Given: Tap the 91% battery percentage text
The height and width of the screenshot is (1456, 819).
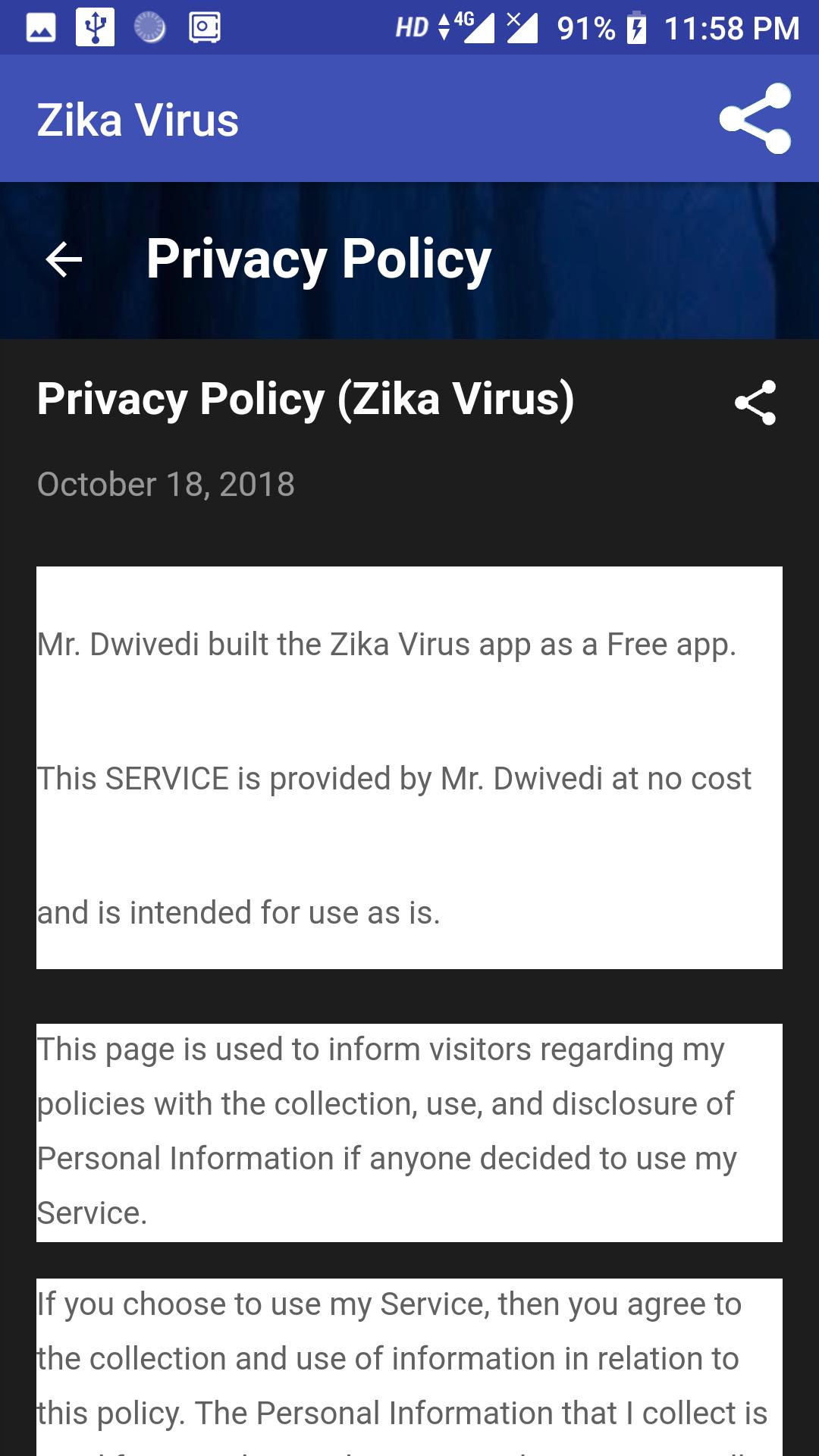Looking at the screenshot, I should [585, 29].
